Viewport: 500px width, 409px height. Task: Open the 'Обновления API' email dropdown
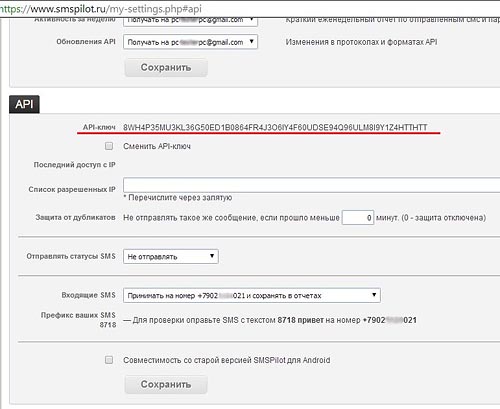190,42
